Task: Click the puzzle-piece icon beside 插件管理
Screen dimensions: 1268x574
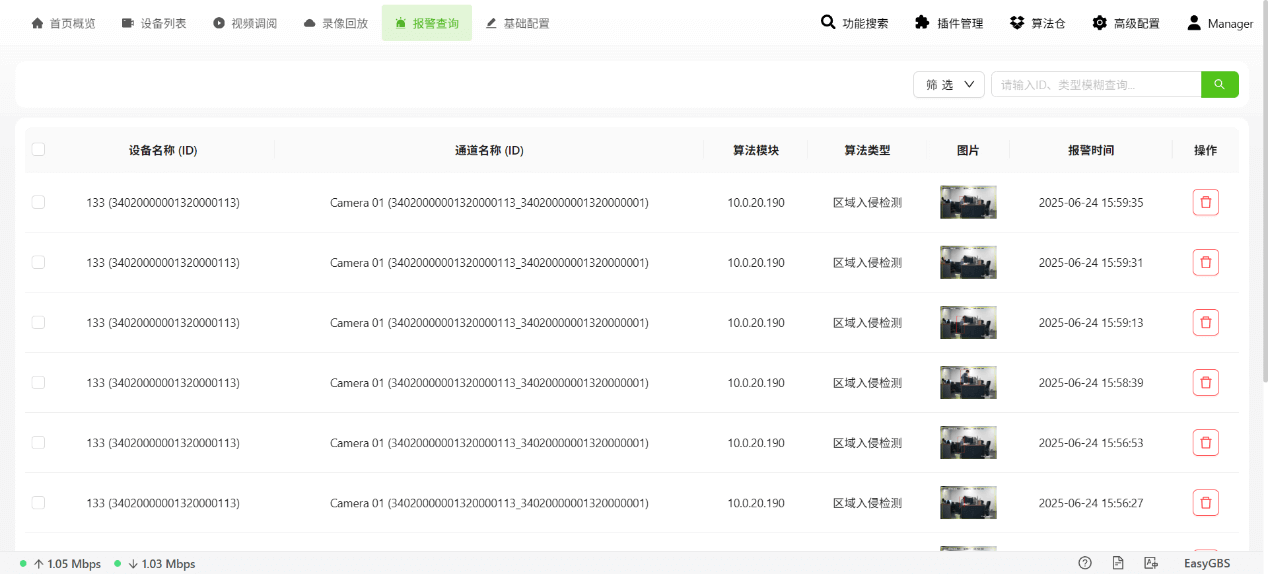Action: pyautogui.click(x=922, y=22)
